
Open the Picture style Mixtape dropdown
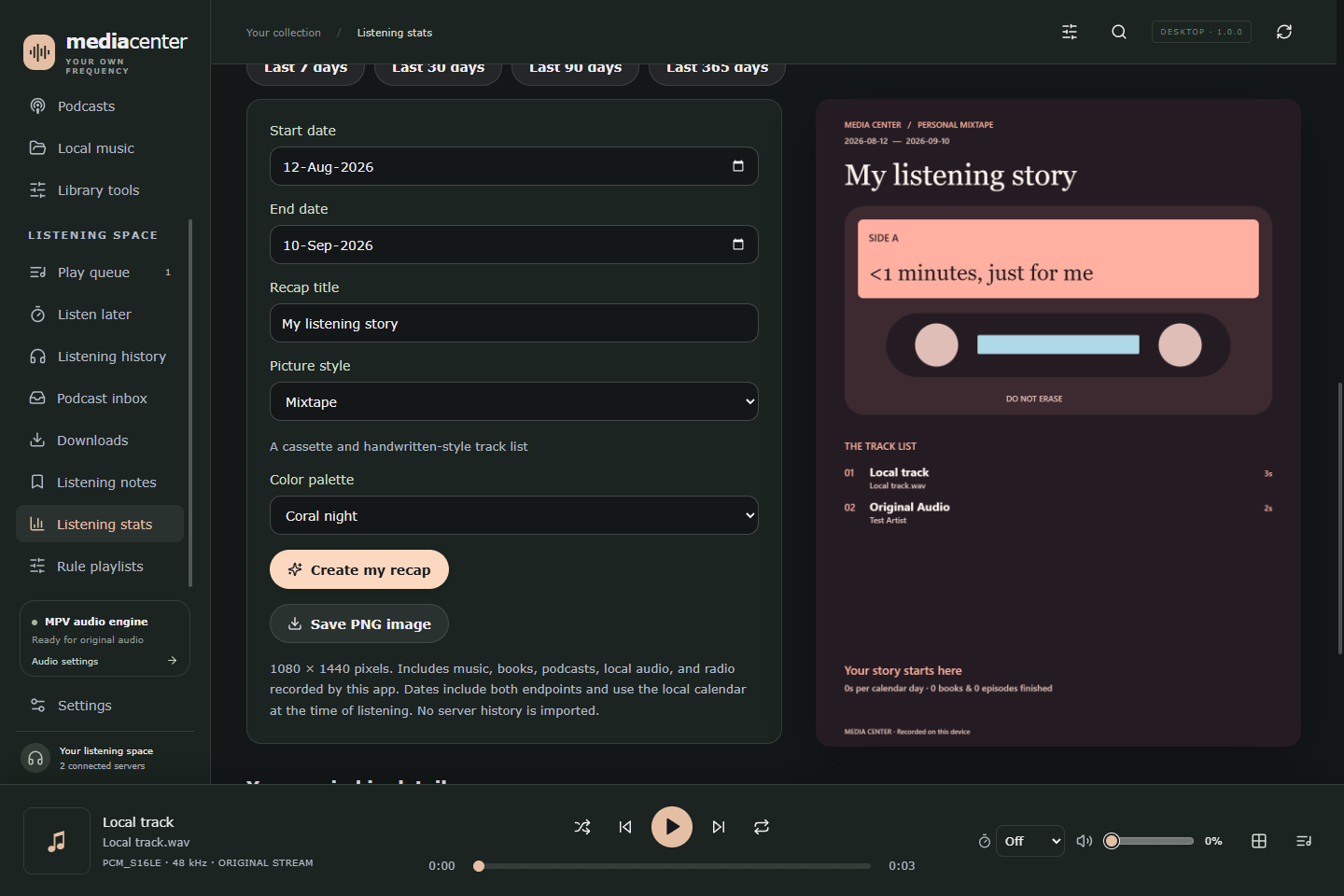pyautogui.click(x=514, y=401)
